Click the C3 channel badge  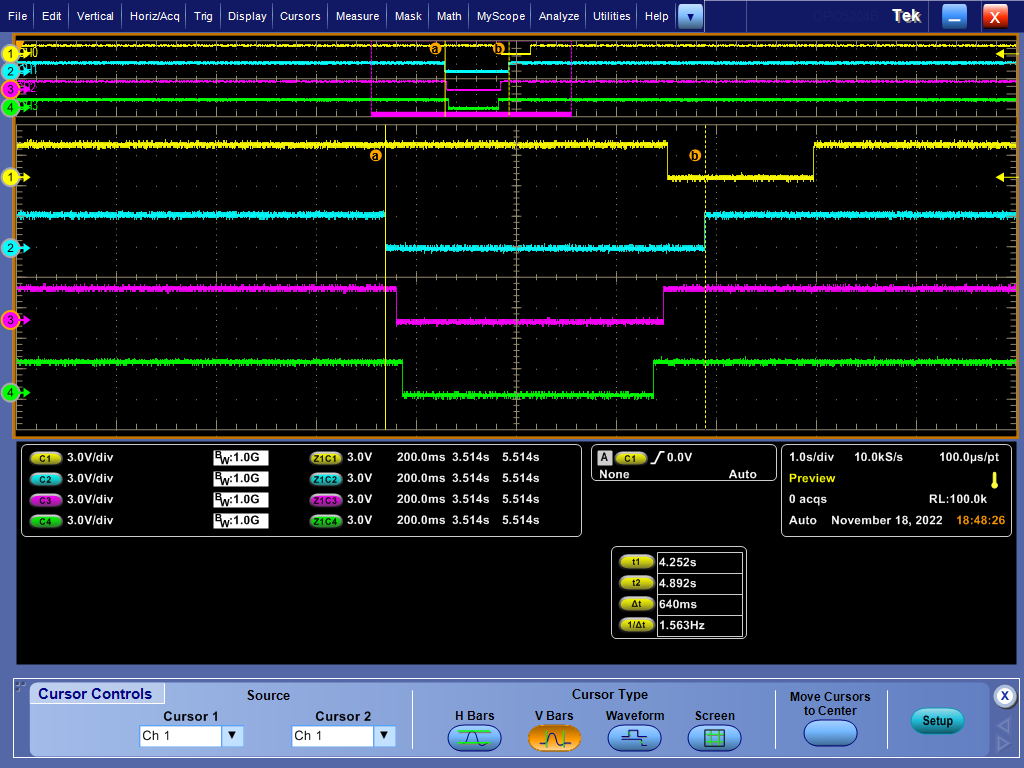(x=46, y=500)
